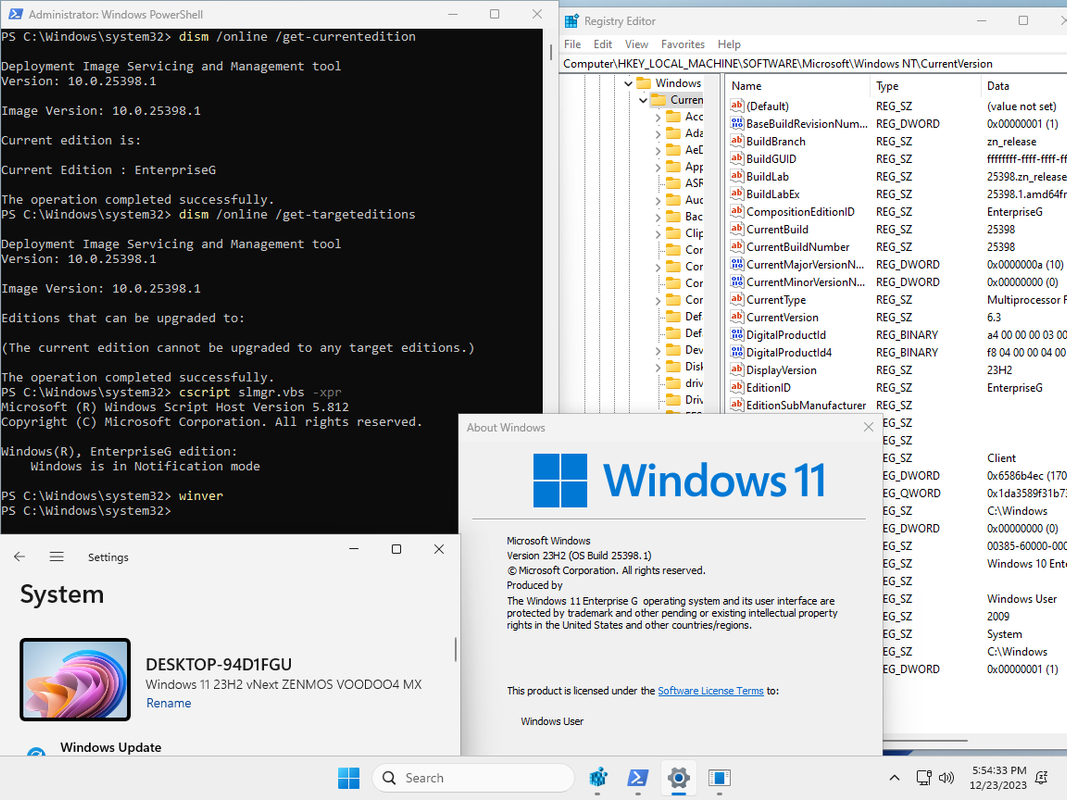Open the Help menu in Registry Editor
This screenshot has height=800, width=1067.
click(x=729, y=44)
